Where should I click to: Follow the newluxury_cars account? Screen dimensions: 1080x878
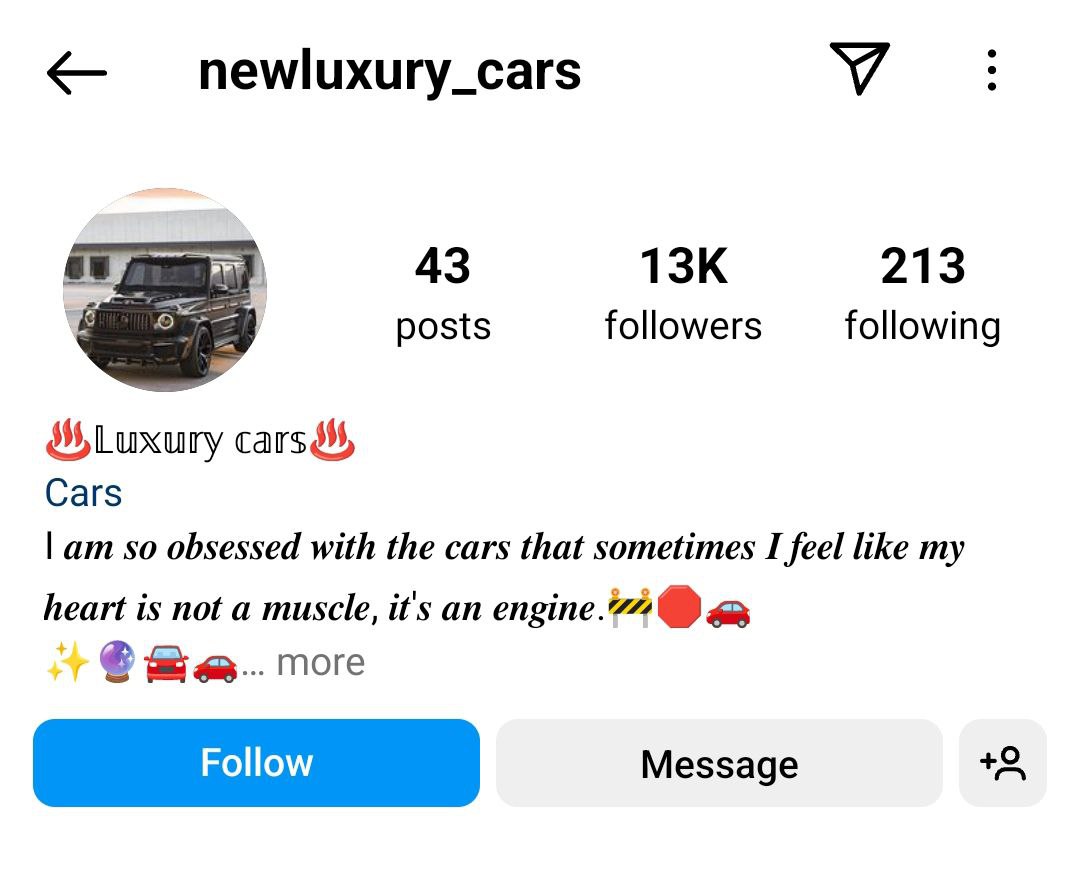pyautogui.click(x=256, y=763)
